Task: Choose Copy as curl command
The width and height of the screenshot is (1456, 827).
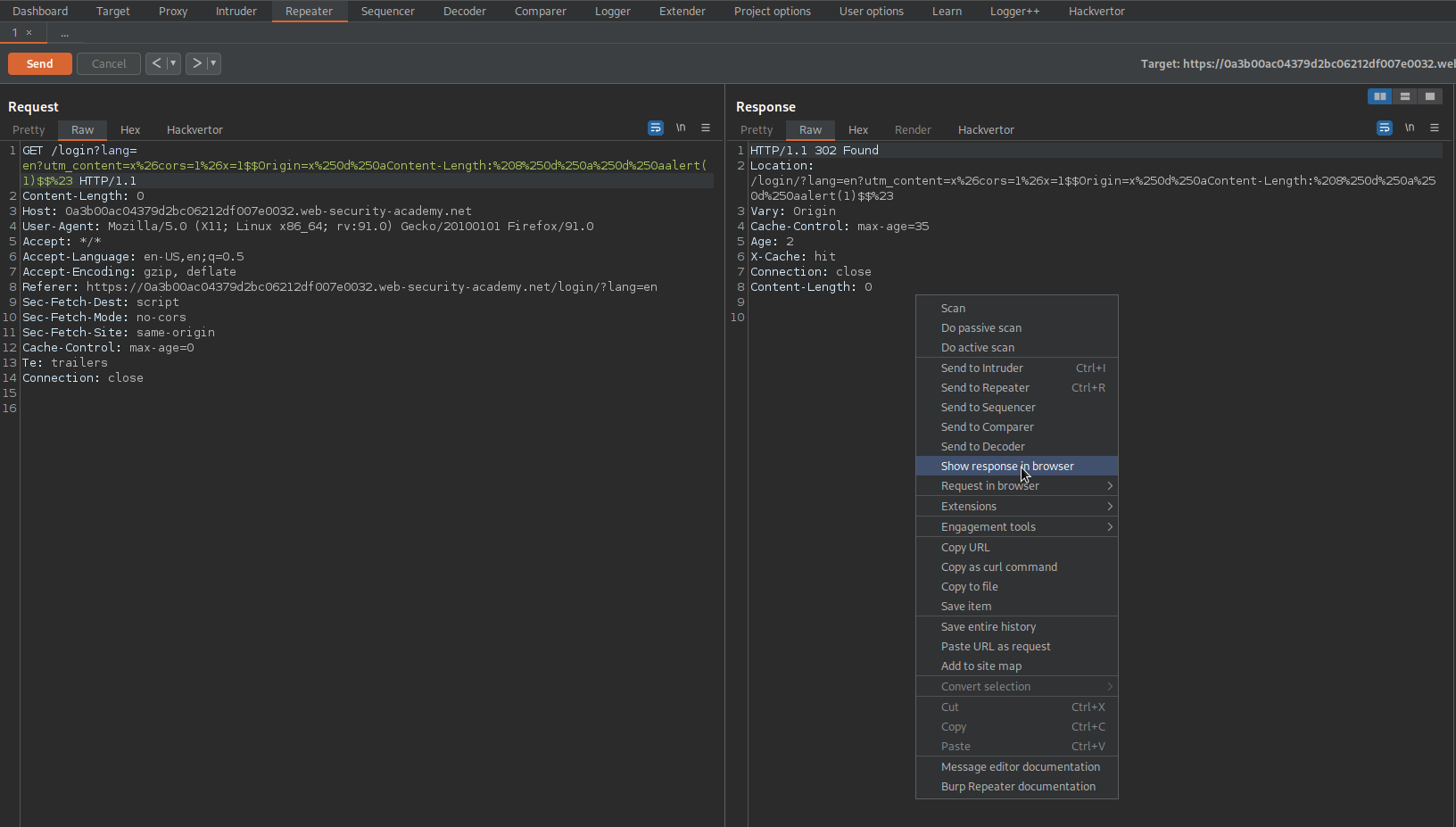Action: (x=1017, y=567)
